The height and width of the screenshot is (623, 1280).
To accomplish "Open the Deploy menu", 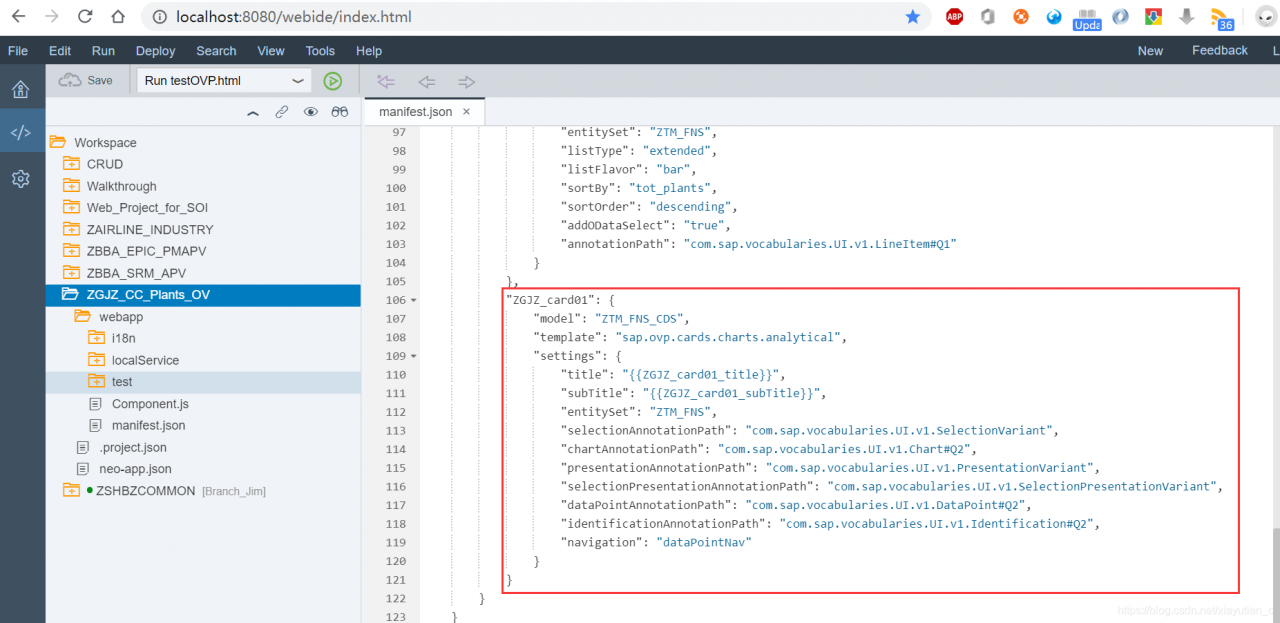I will (x=155, y=51).
